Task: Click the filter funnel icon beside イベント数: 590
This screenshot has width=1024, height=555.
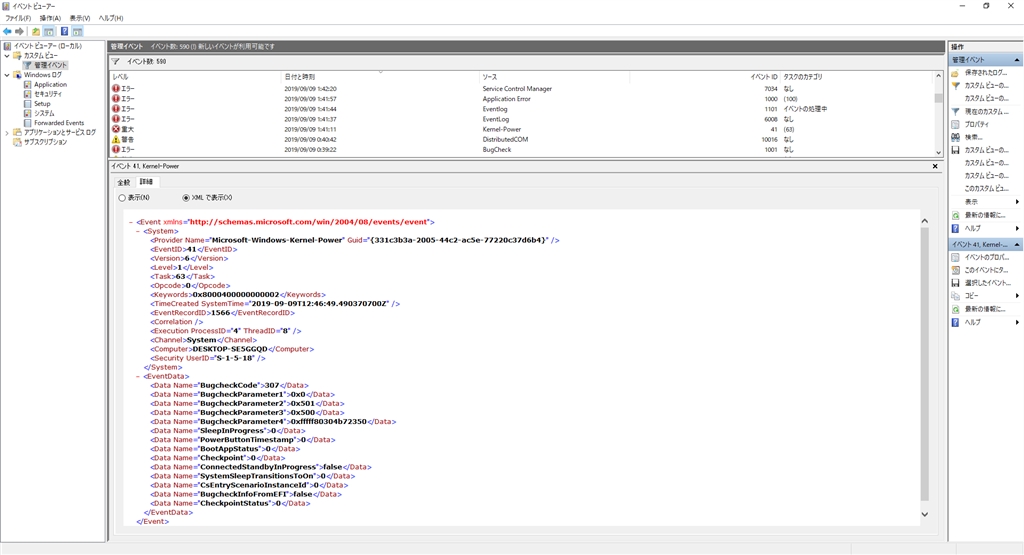Action: coord(115,61)
